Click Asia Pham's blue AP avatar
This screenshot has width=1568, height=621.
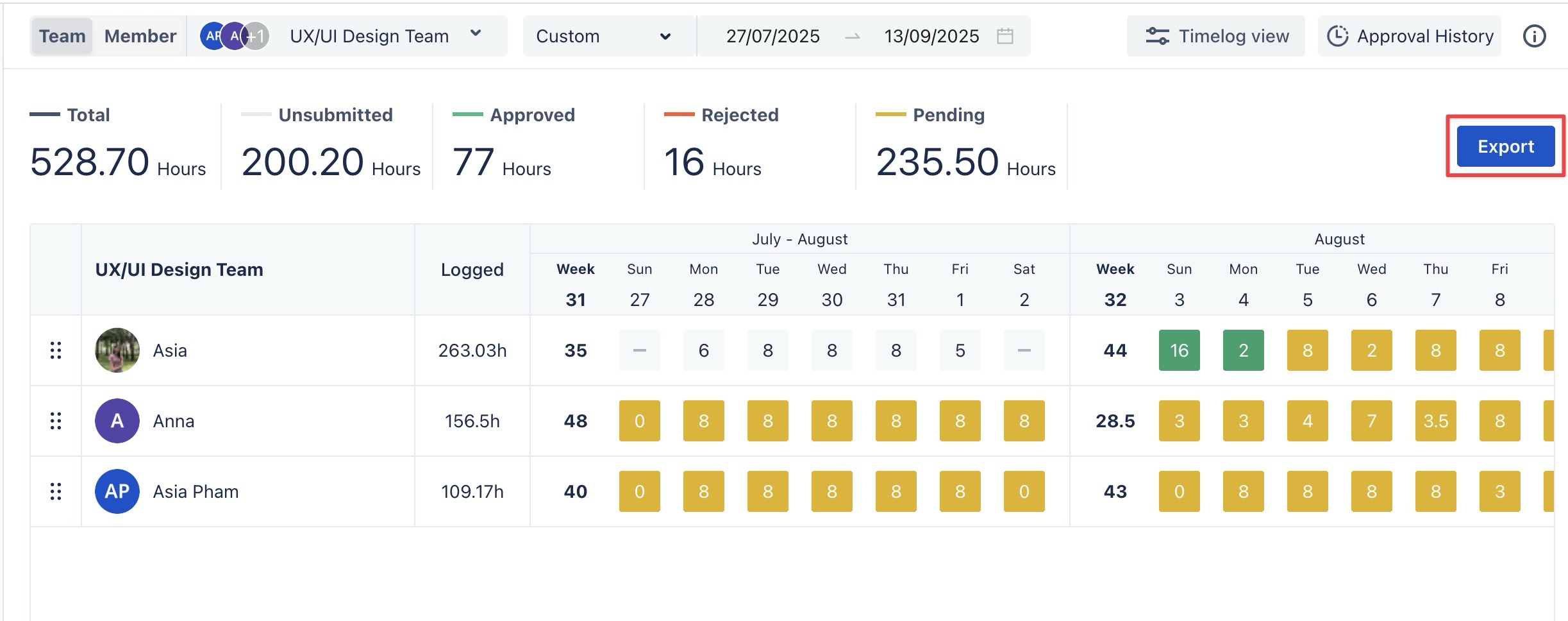[x=117, y=491]
